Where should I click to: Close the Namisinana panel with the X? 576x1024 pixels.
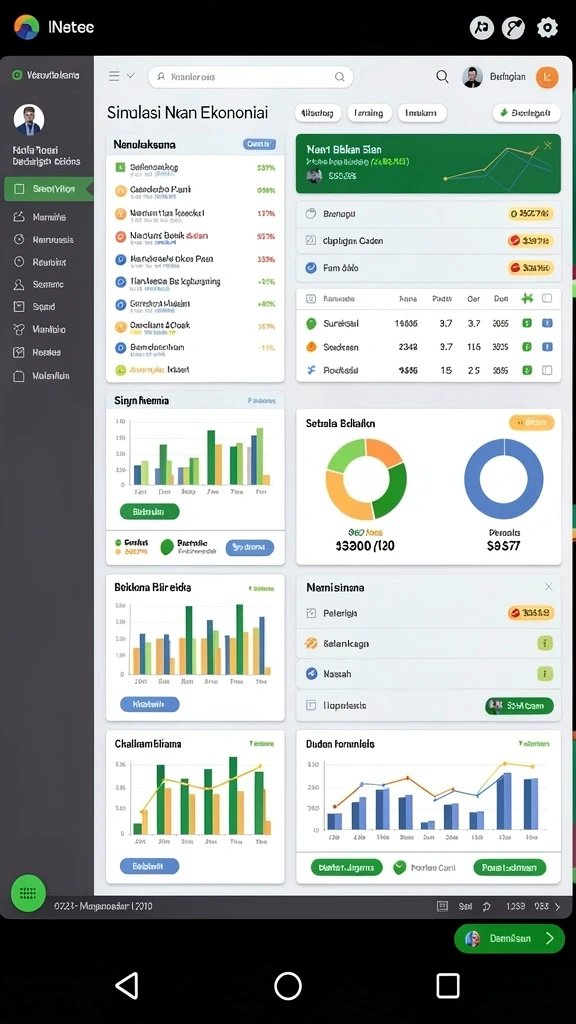[549, 587]
